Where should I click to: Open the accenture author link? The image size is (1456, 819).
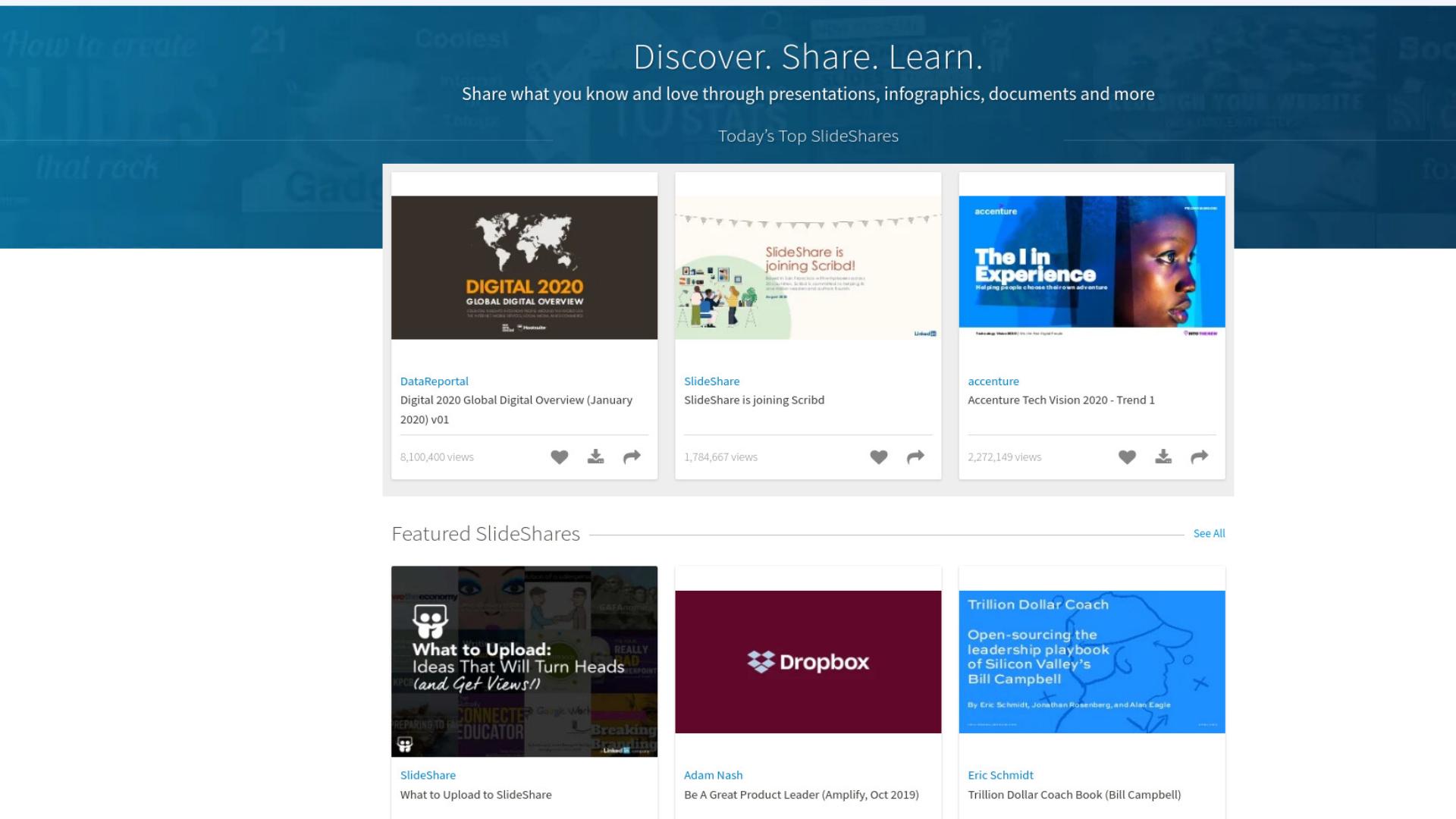coord(993,381)
